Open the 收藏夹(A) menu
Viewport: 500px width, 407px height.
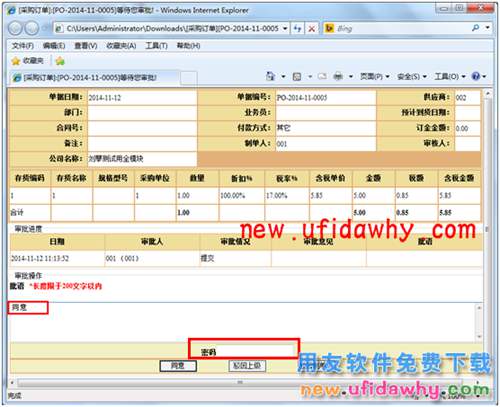[121, 46]
